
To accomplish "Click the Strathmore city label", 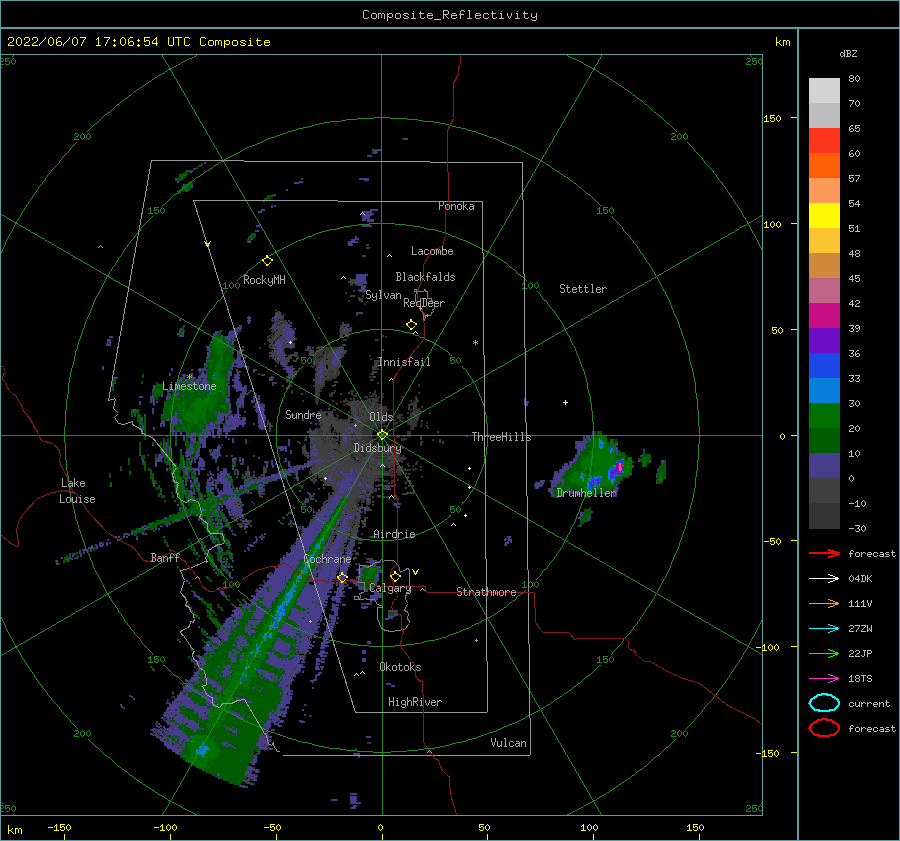I will (486, 592).
